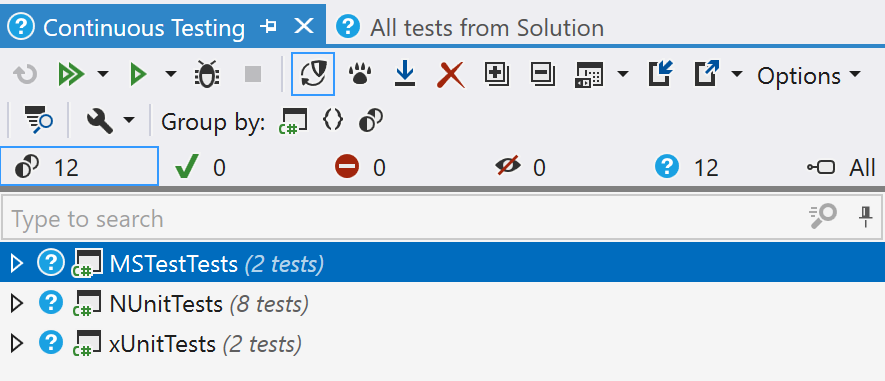The image size is (885, 381).
Task: Select the total 12 tests filter
Action: (79, 166)
